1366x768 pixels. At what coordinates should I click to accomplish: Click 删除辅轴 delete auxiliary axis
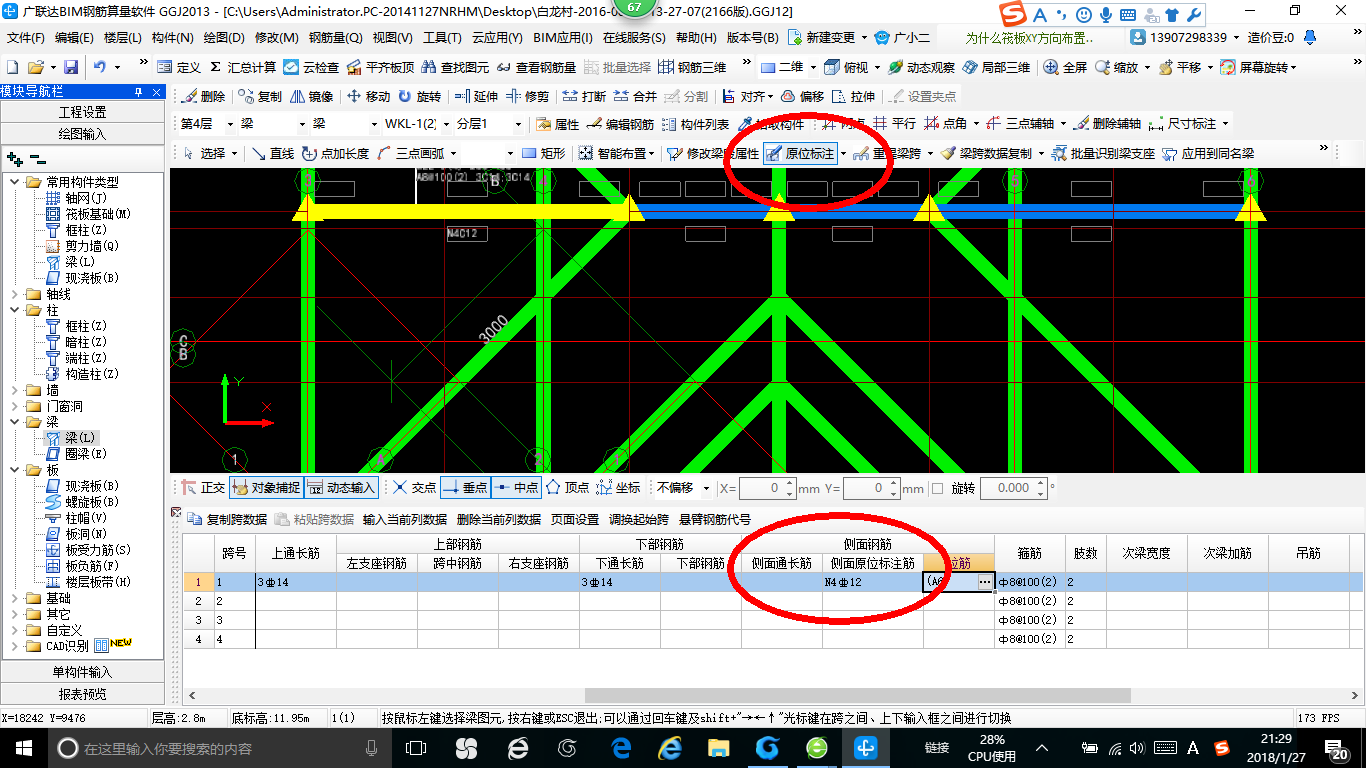(x=1108, y=124)
